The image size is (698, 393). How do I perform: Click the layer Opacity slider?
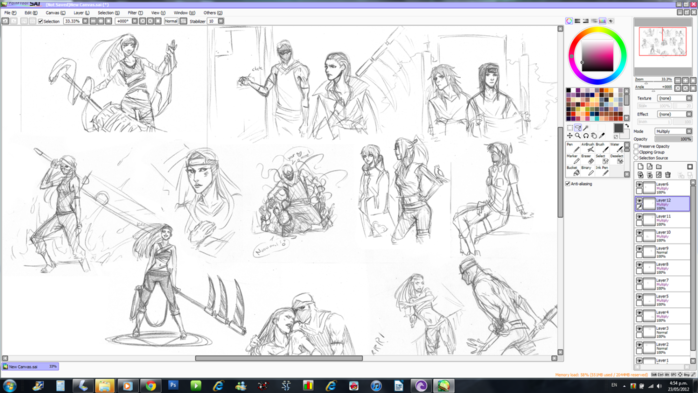click(x=673, y=139)
